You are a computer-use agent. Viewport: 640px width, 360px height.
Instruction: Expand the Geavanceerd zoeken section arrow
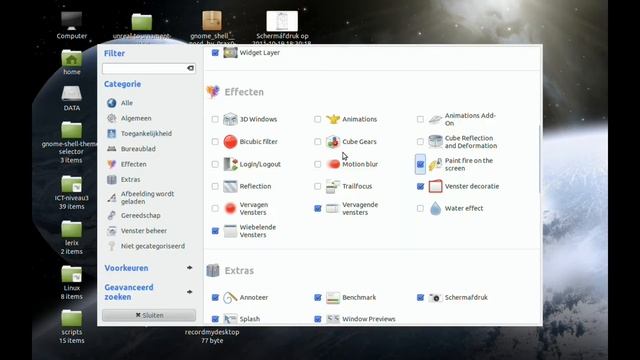pyautogui.click(x=189, y=292)
